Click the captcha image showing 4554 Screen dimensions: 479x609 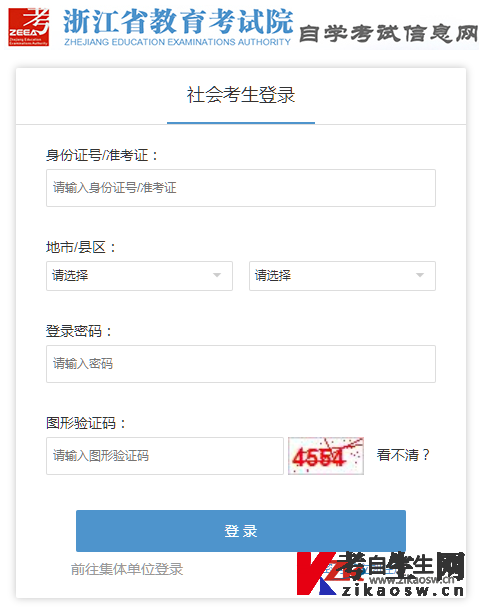point(326,456)
